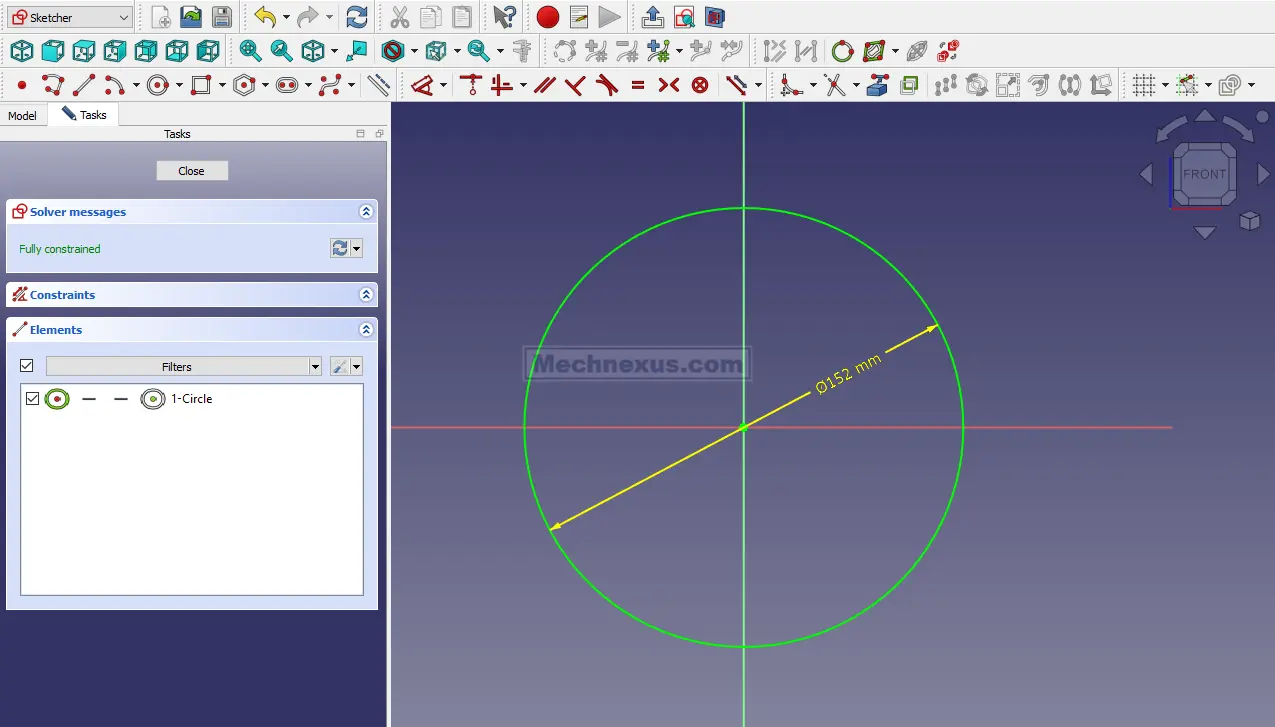Open the Sketcher workbench dropdown
The image size is (1275, 727).
point(69,17)
